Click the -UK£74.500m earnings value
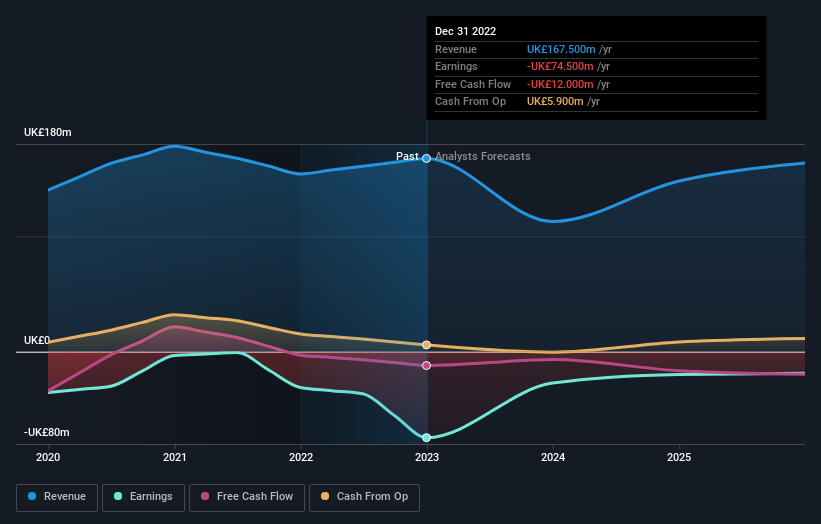 pos(560,66)
